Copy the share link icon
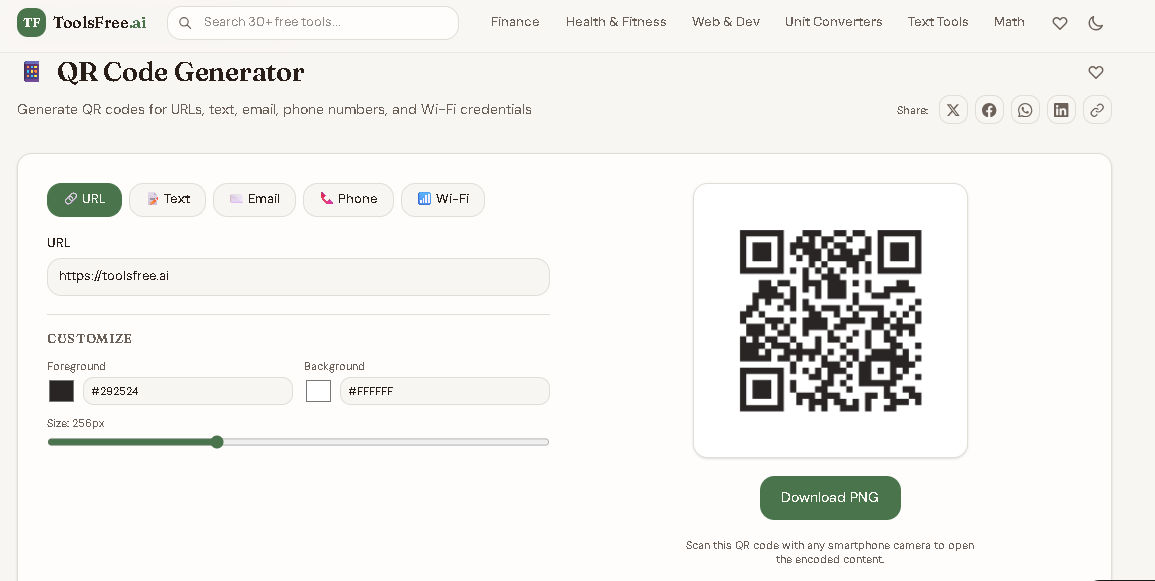The height and width of the screenshot is (581, 1155). [1097, 110]
